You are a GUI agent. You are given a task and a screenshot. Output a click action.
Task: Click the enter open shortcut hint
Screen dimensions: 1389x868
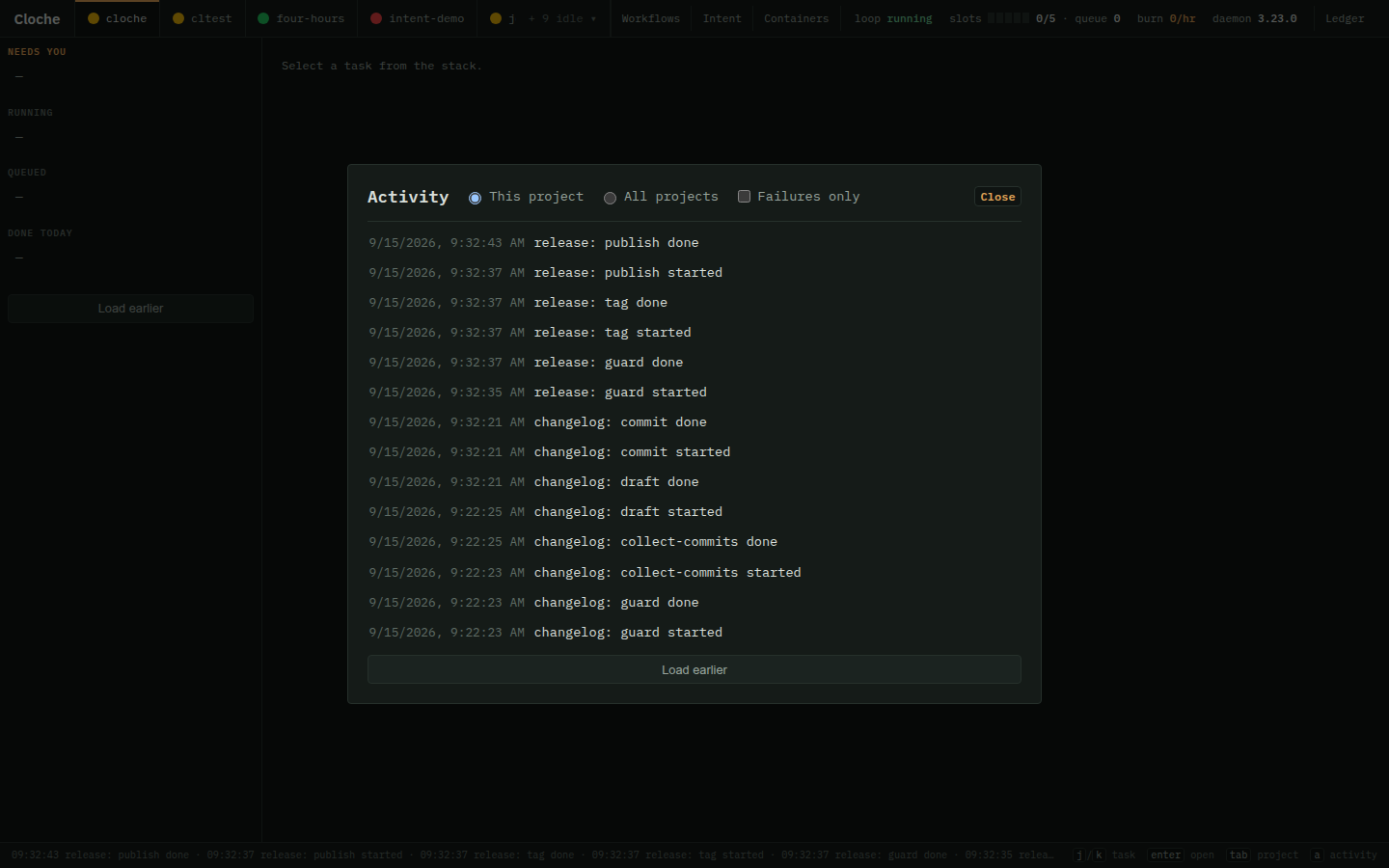[1181, 854]
